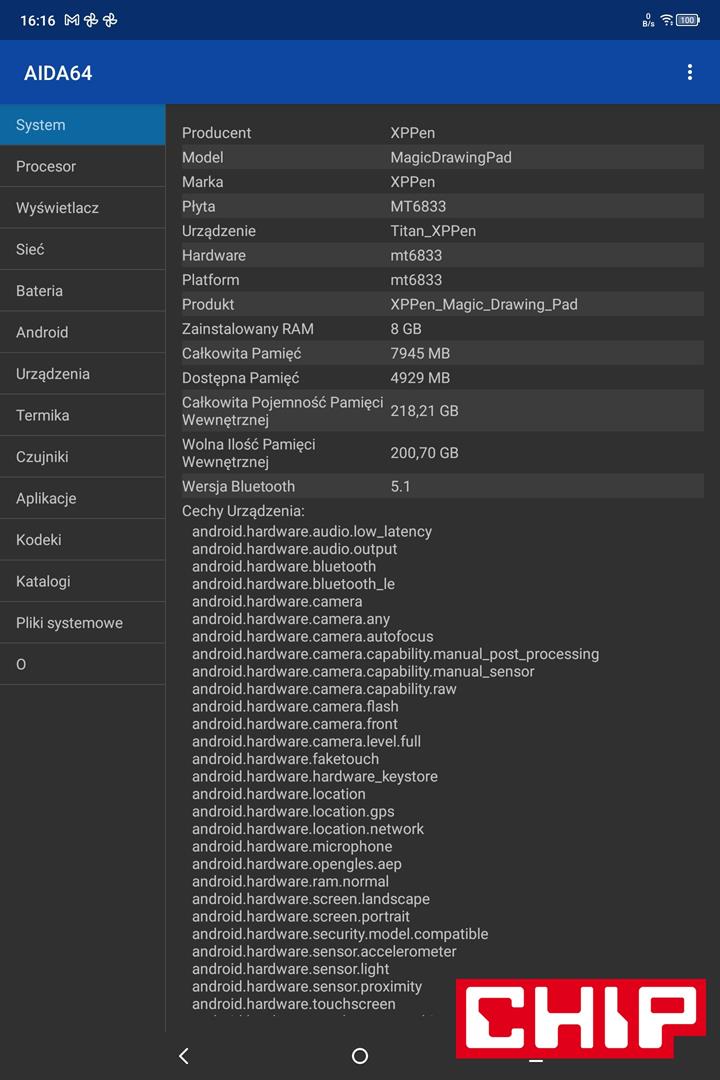Go to the Bateria section

tap(82, 291)
